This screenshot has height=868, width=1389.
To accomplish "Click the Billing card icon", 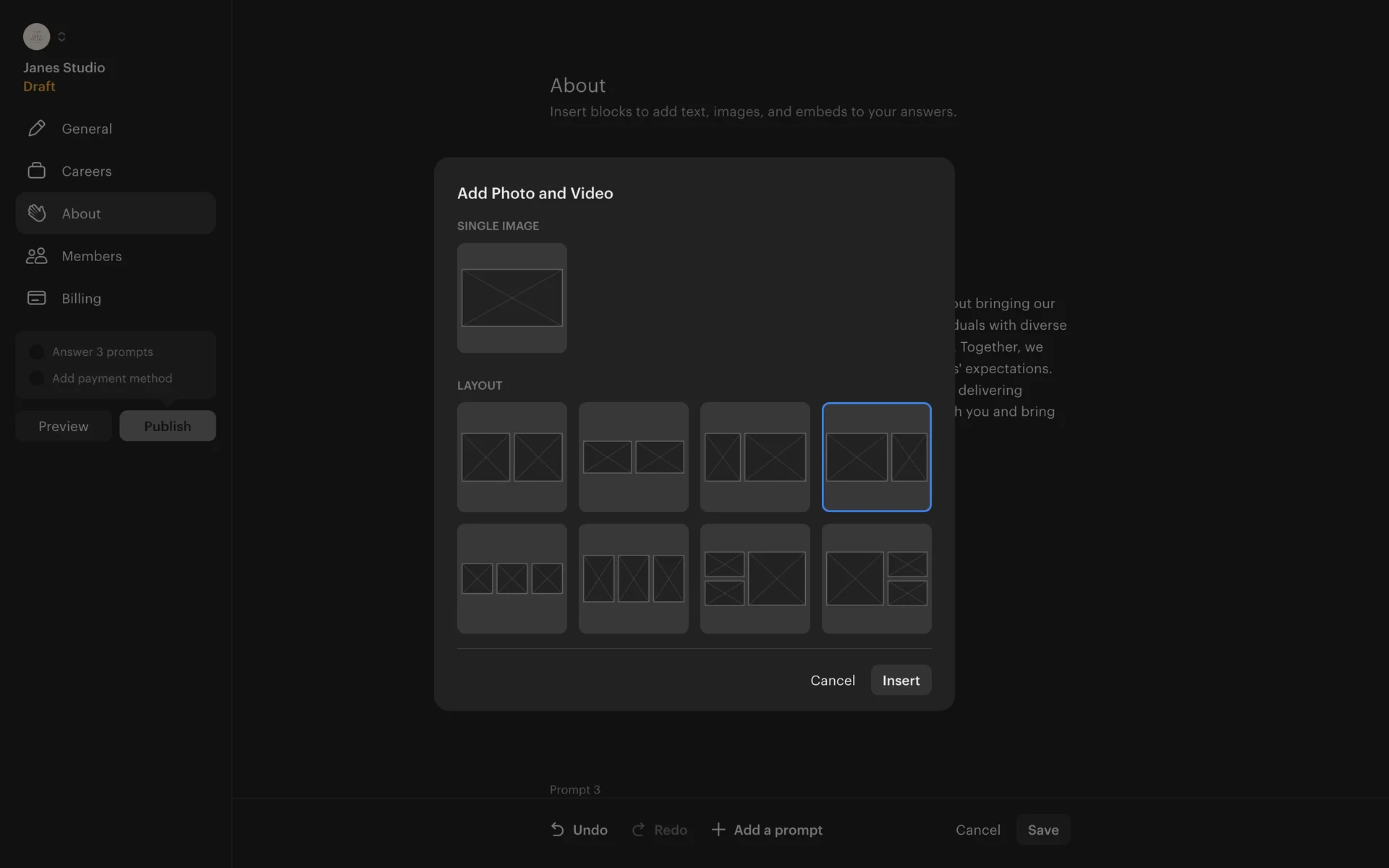I will tap(37, 298).
